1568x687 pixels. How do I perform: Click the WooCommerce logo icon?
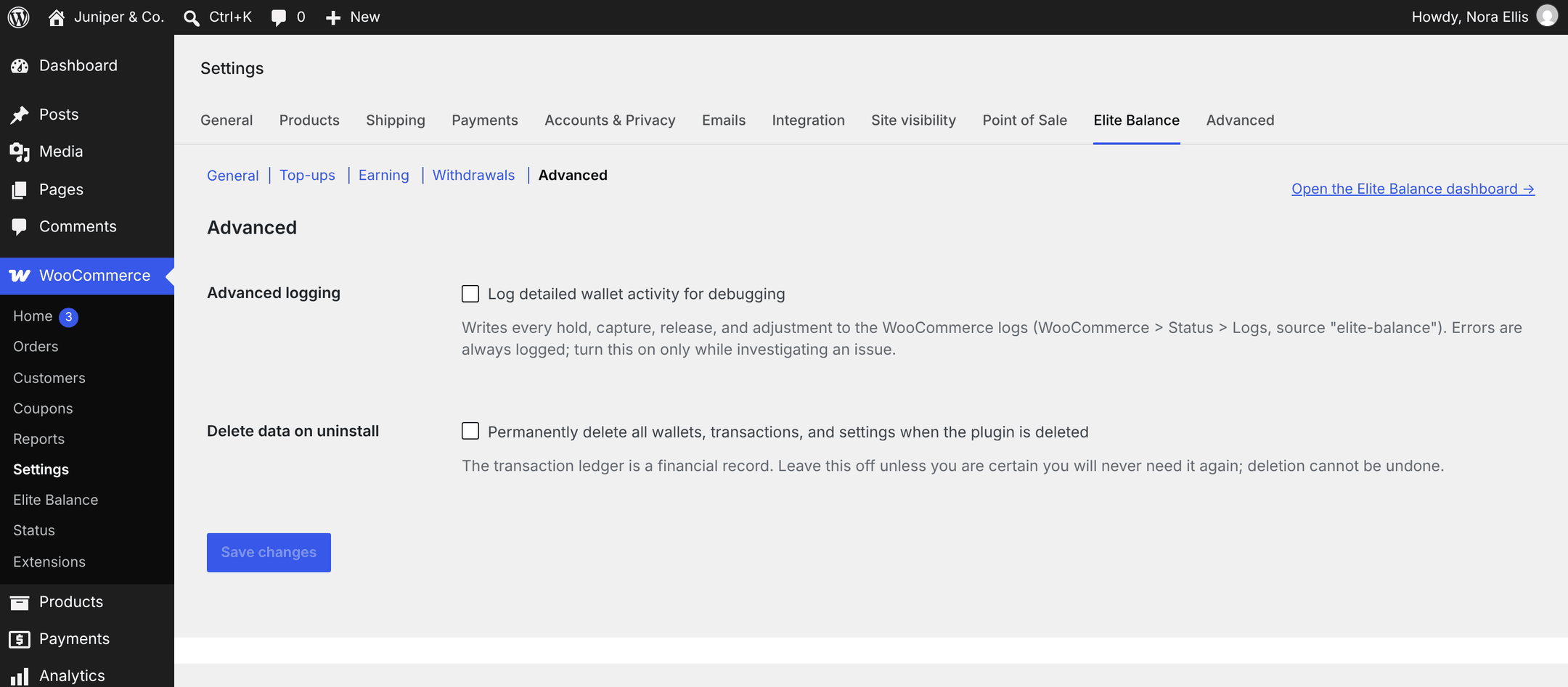tap(20, 276)
